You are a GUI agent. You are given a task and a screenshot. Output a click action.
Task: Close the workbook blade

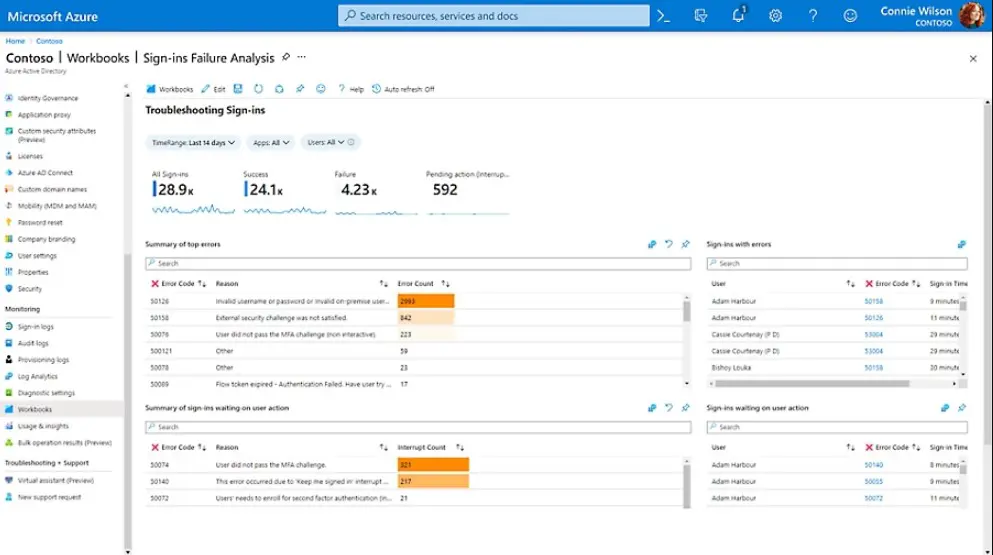pyautogui.click(x=973, y=58)
